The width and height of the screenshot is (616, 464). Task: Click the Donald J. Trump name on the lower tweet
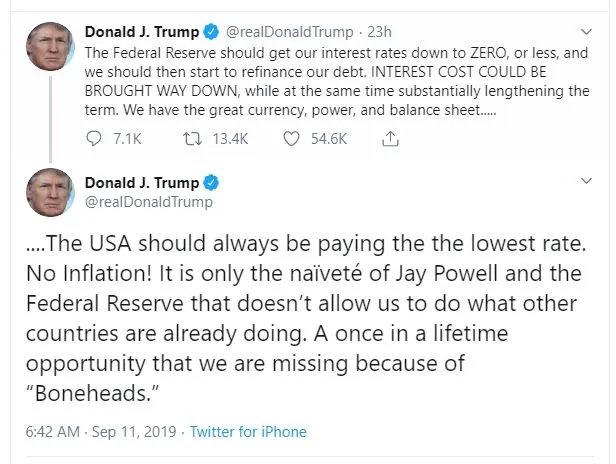click(142, 183)
